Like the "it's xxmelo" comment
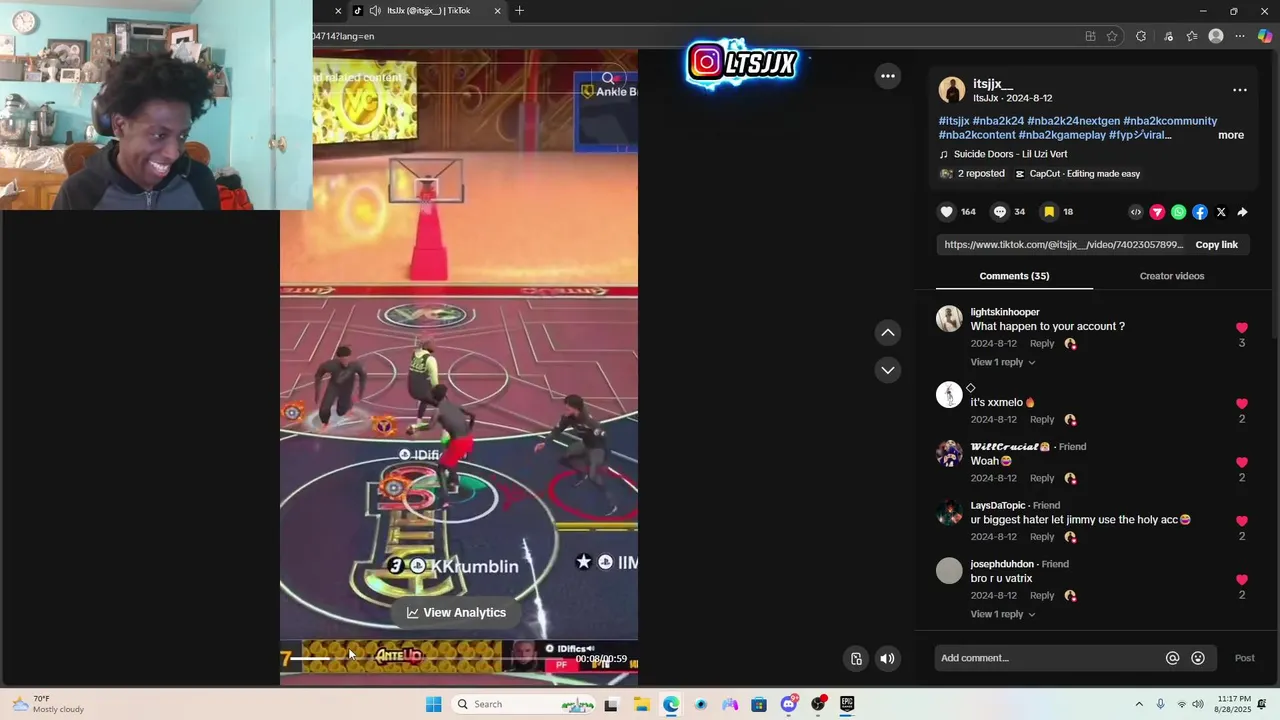 (1242, 404)
